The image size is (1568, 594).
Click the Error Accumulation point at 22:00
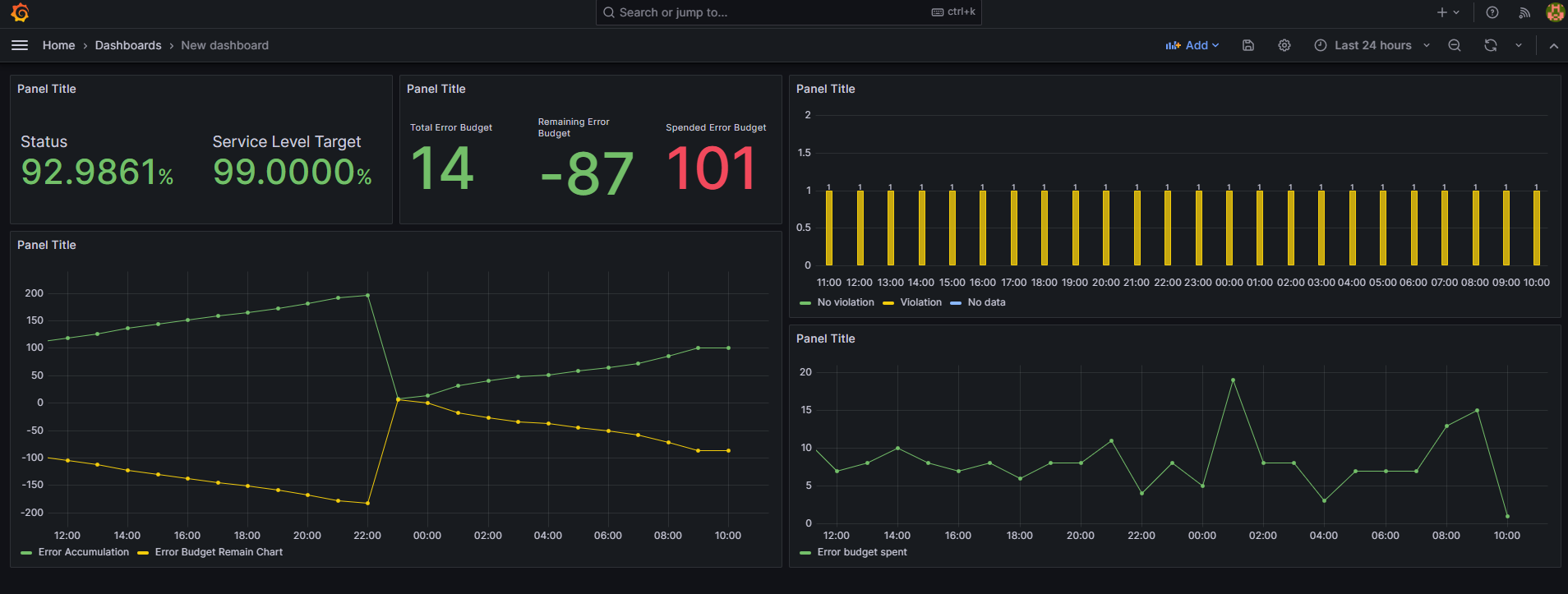pyautogui.click(x=367, y=295)
